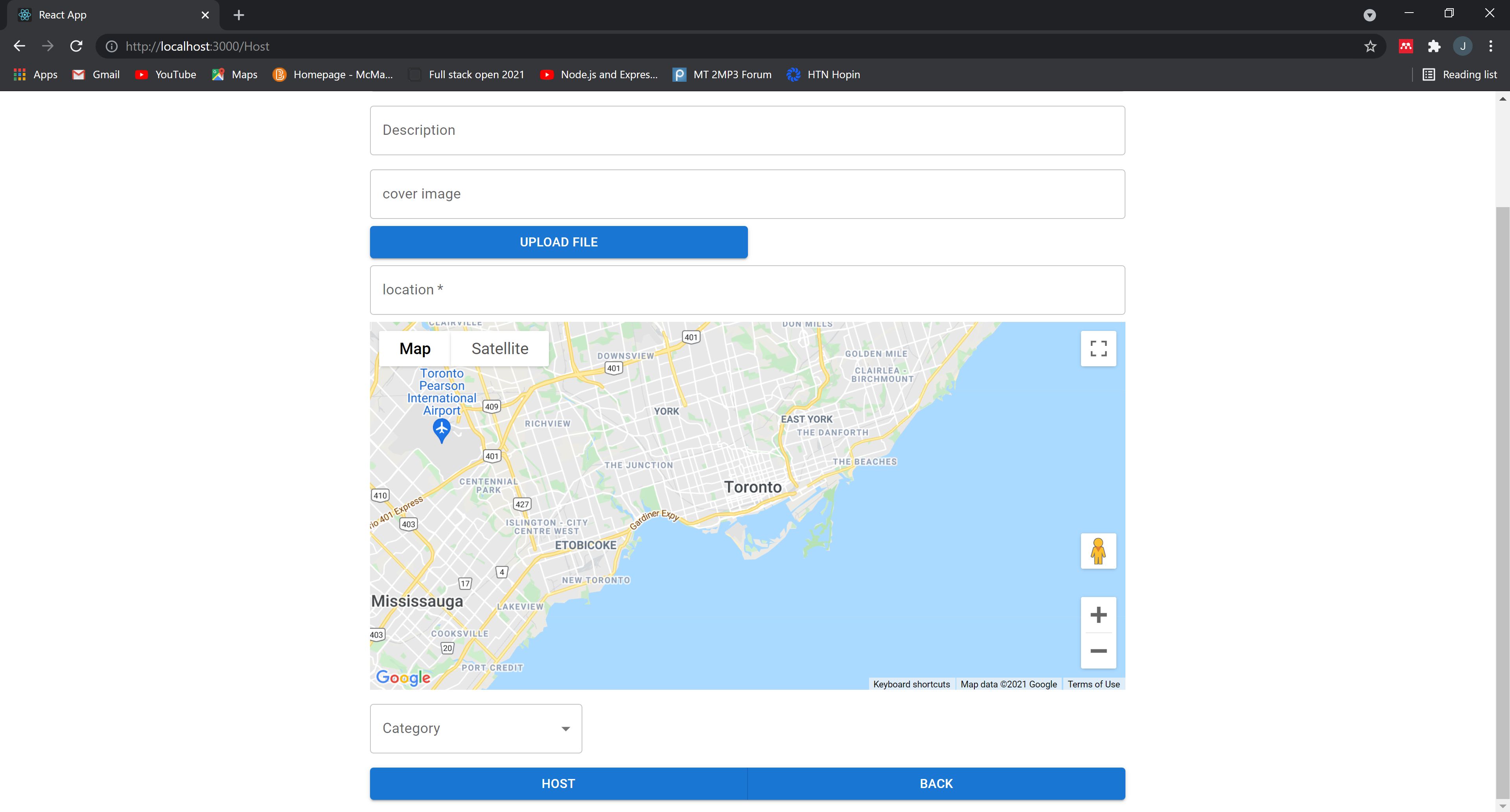Screen dimensions: 1510x812
Task: Toggle the map fullscreen view icon
Action: 1098,349
